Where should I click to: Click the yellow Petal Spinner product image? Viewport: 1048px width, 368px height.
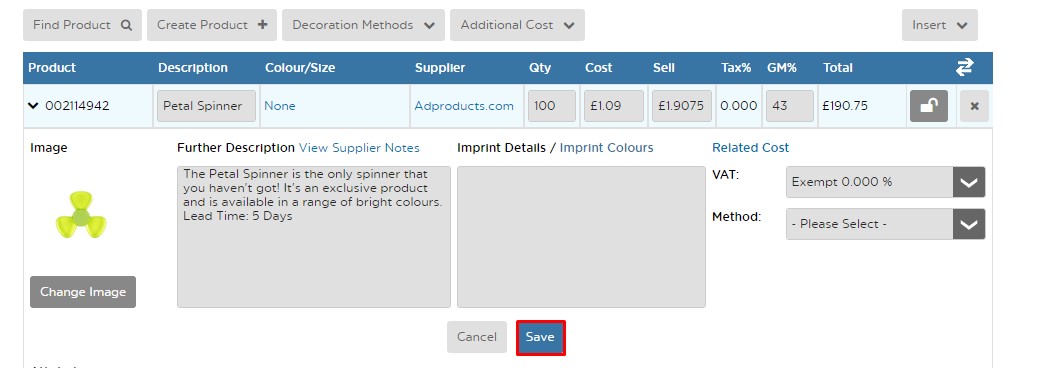81,216
